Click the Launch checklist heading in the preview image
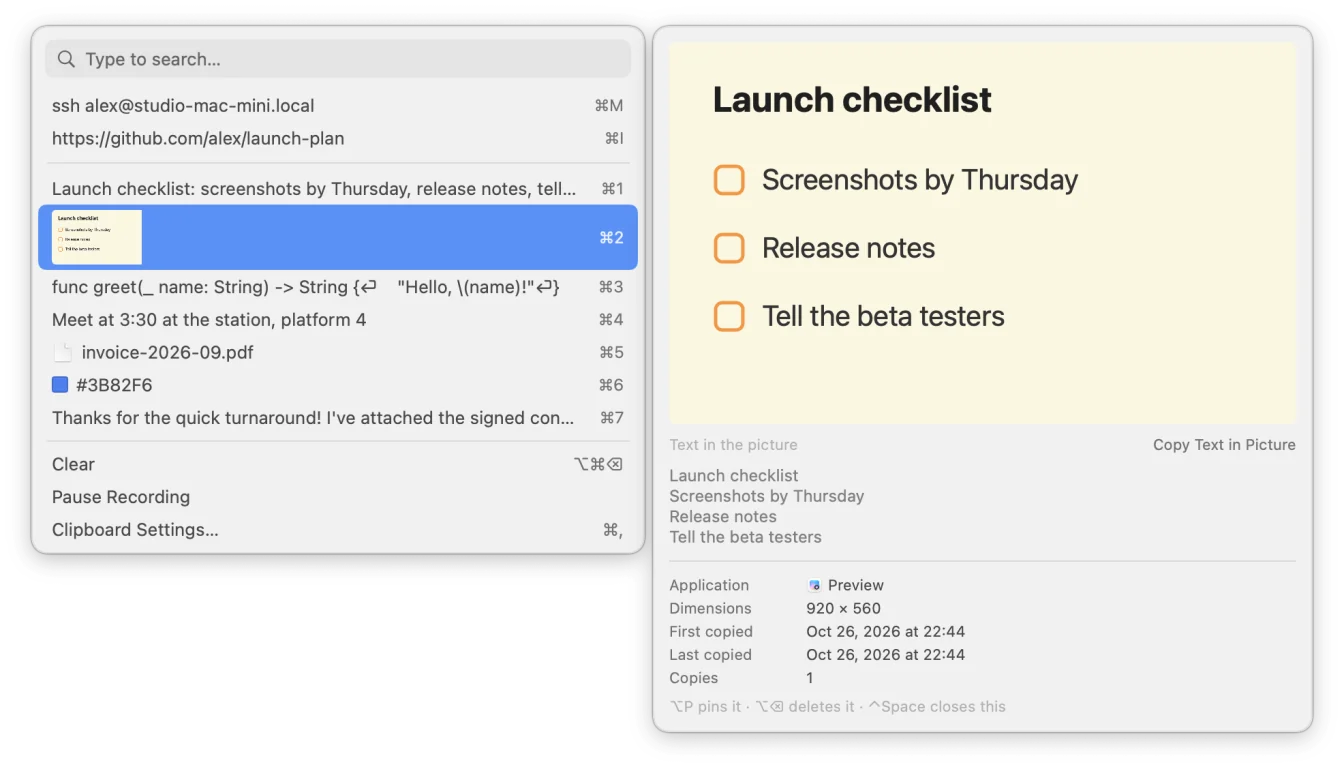 click(852, 100)
